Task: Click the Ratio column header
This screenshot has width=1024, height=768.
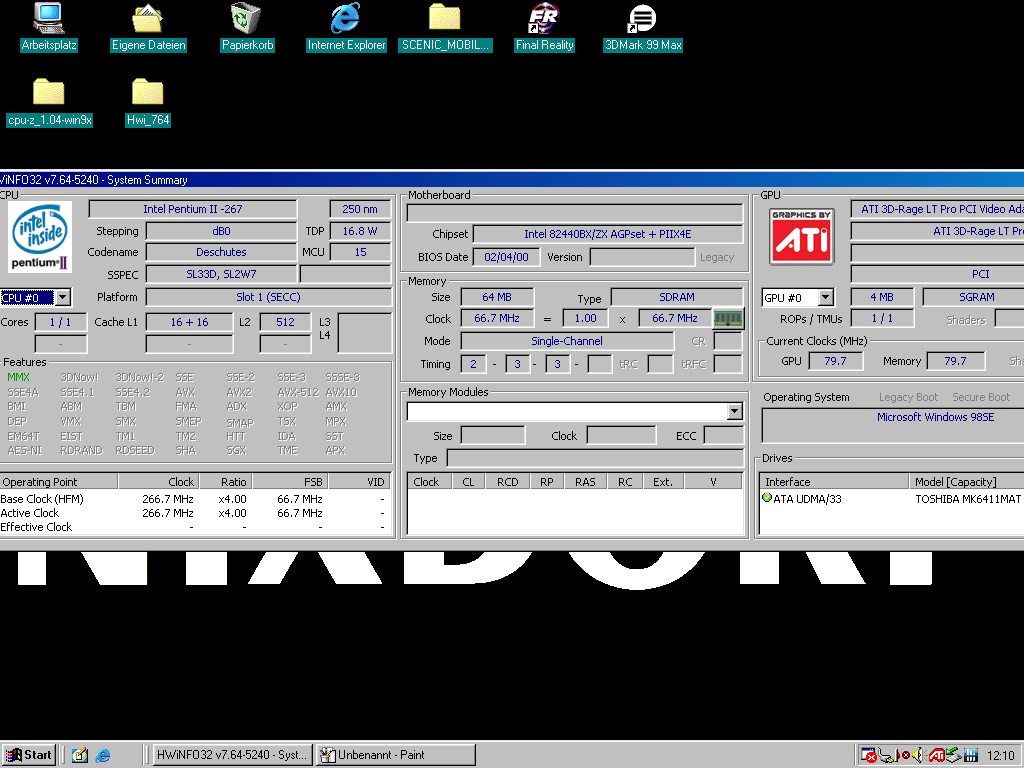Action: pyautogui.click(x=225, y=482)
